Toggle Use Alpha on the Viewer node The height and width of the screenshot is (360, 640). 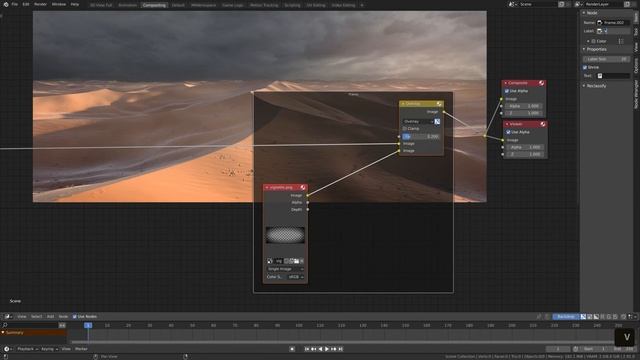(x=508, y=132)
